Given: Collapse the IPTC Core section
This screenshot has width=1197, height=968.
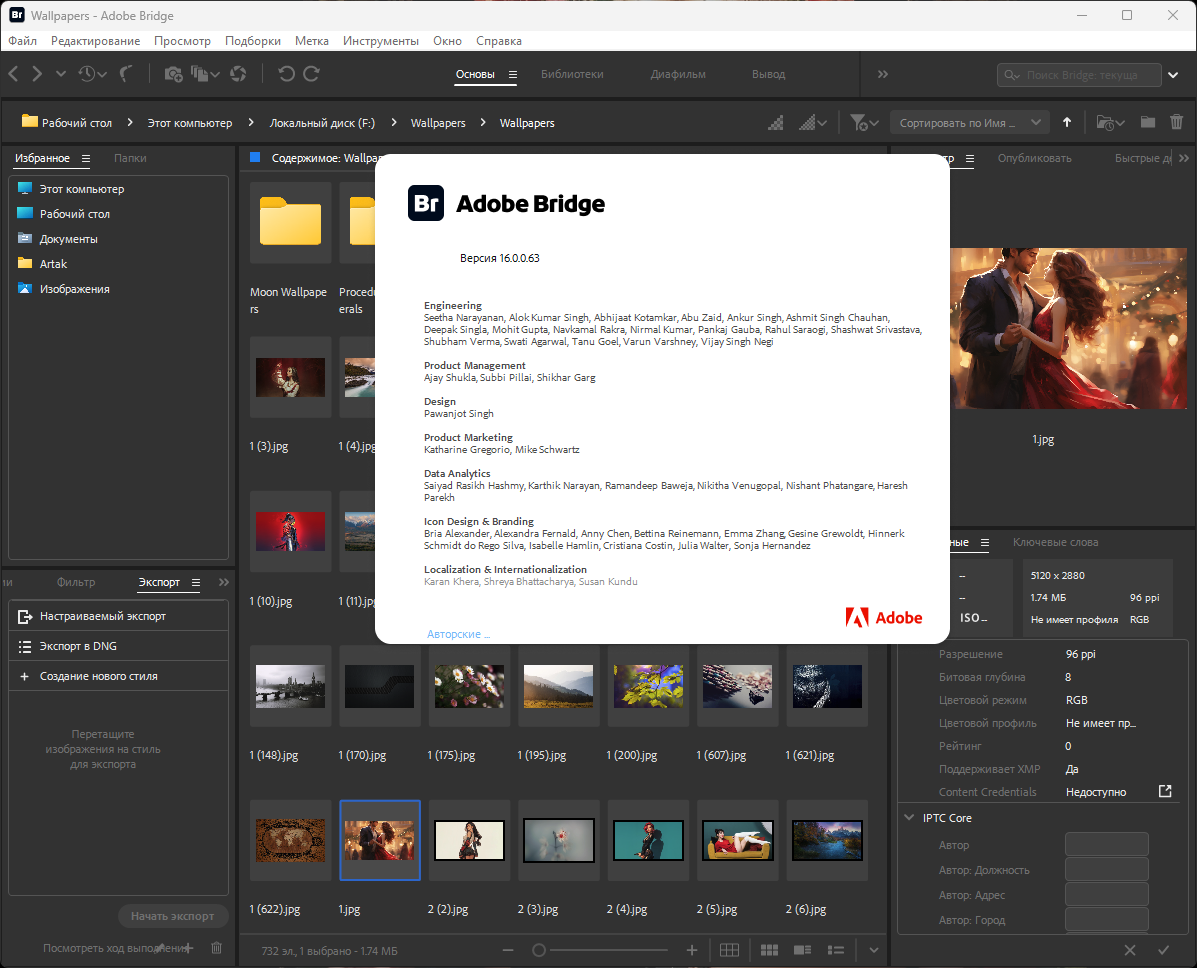Looking at the screenshot, I should [x=909, y=818].
